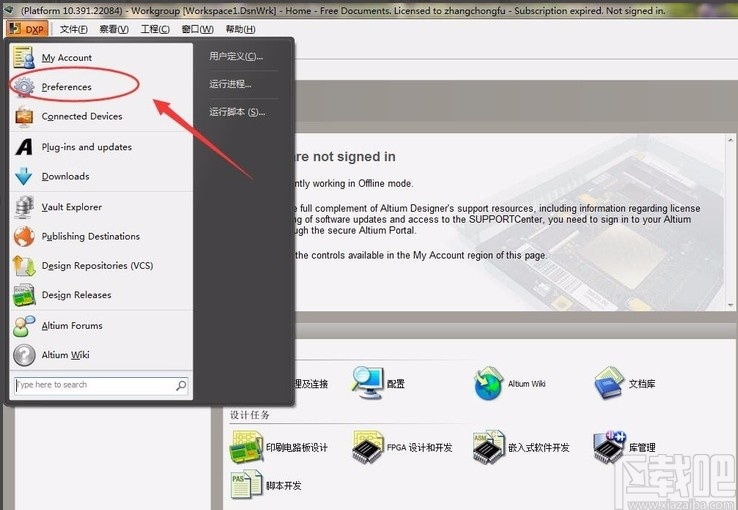Open the 窗口(W) menu
The image size is (738, 510).
pyautogui.click(x=198, y=29)
